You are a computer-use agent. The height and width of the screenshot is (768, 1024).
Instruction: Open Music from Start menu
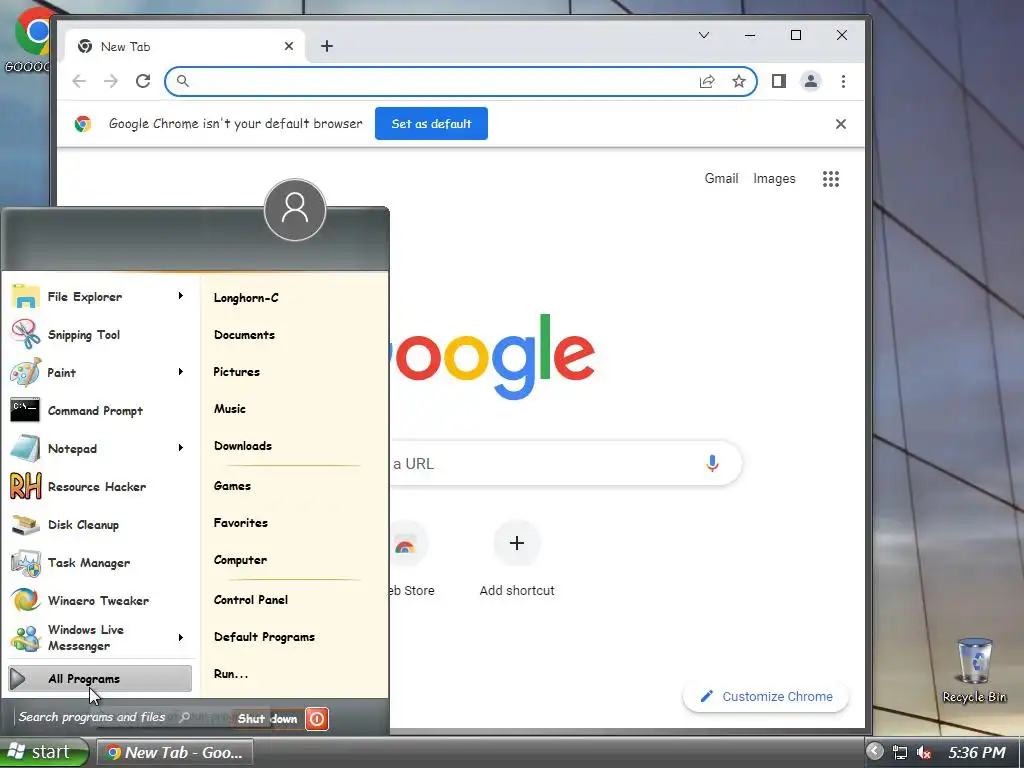pos(230,409)
